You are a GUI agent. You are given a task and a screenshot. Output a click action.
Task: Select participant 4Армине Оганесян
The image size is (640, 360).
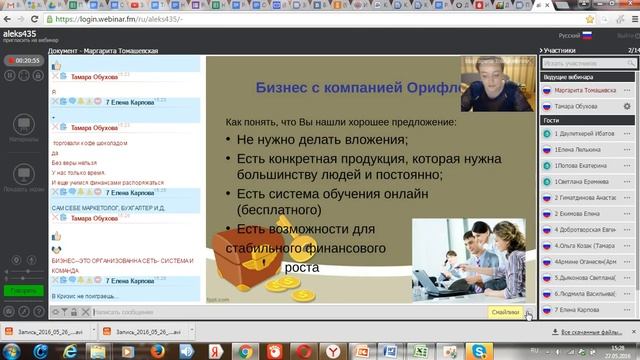tap(587, 262)
